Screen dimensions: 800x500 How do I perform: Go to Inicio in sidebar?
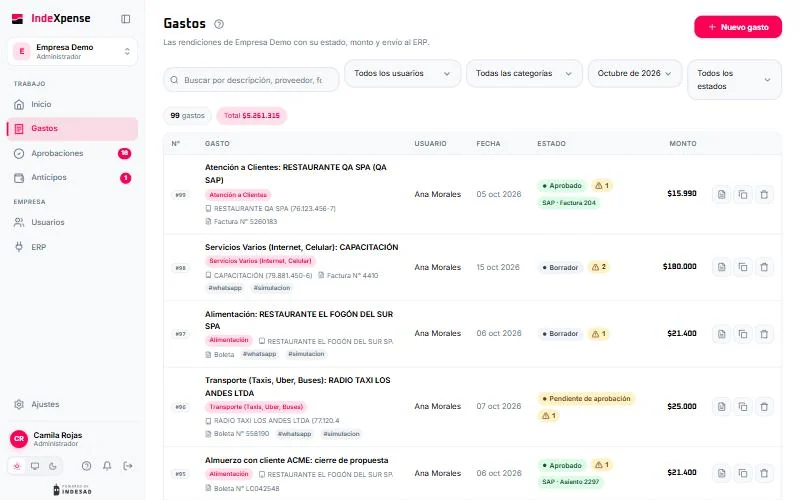click(72, 105)
